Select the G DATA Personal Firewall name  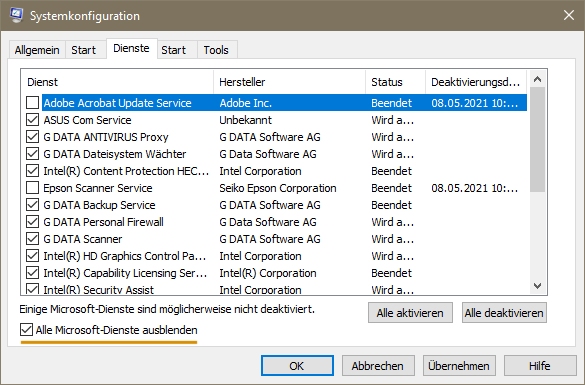point(103,222)
